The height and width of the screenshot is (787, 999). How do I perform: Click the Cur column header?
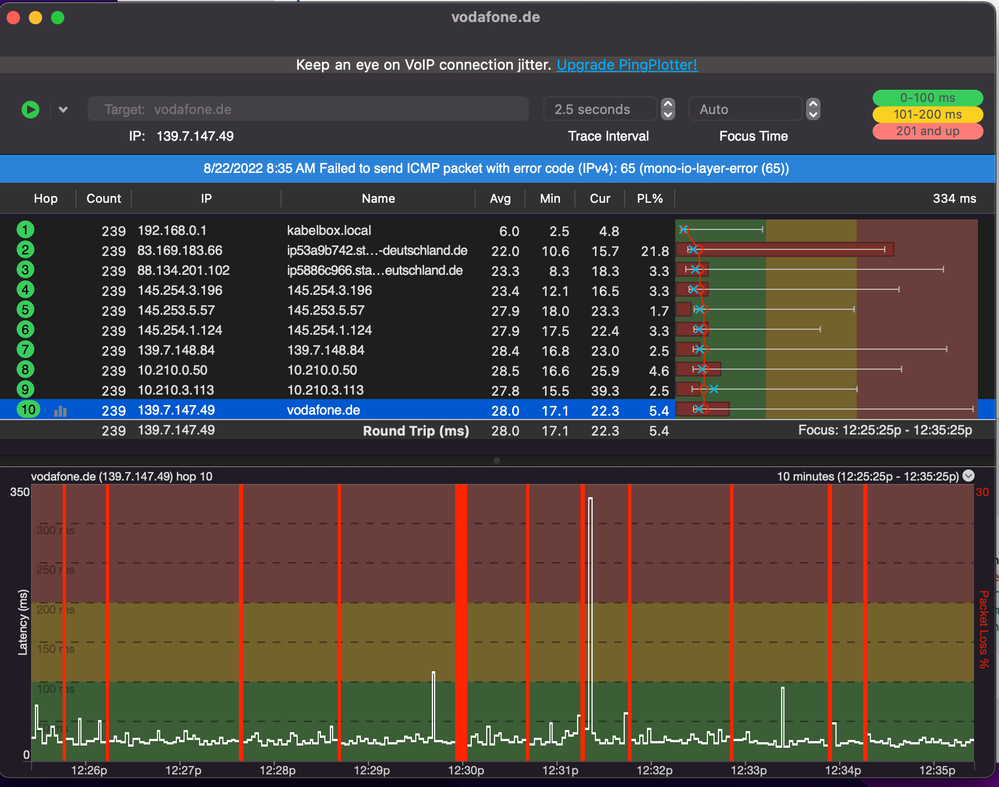(600, 199)
